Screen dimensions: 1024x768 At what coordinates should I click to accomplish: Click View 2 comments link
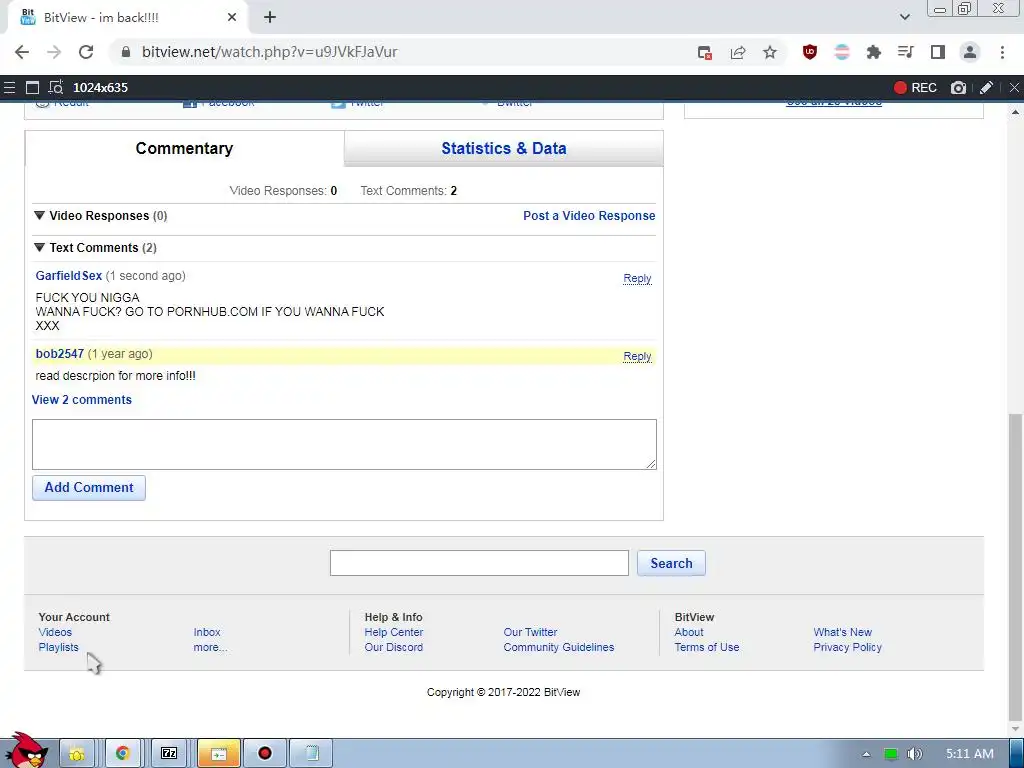82,400
